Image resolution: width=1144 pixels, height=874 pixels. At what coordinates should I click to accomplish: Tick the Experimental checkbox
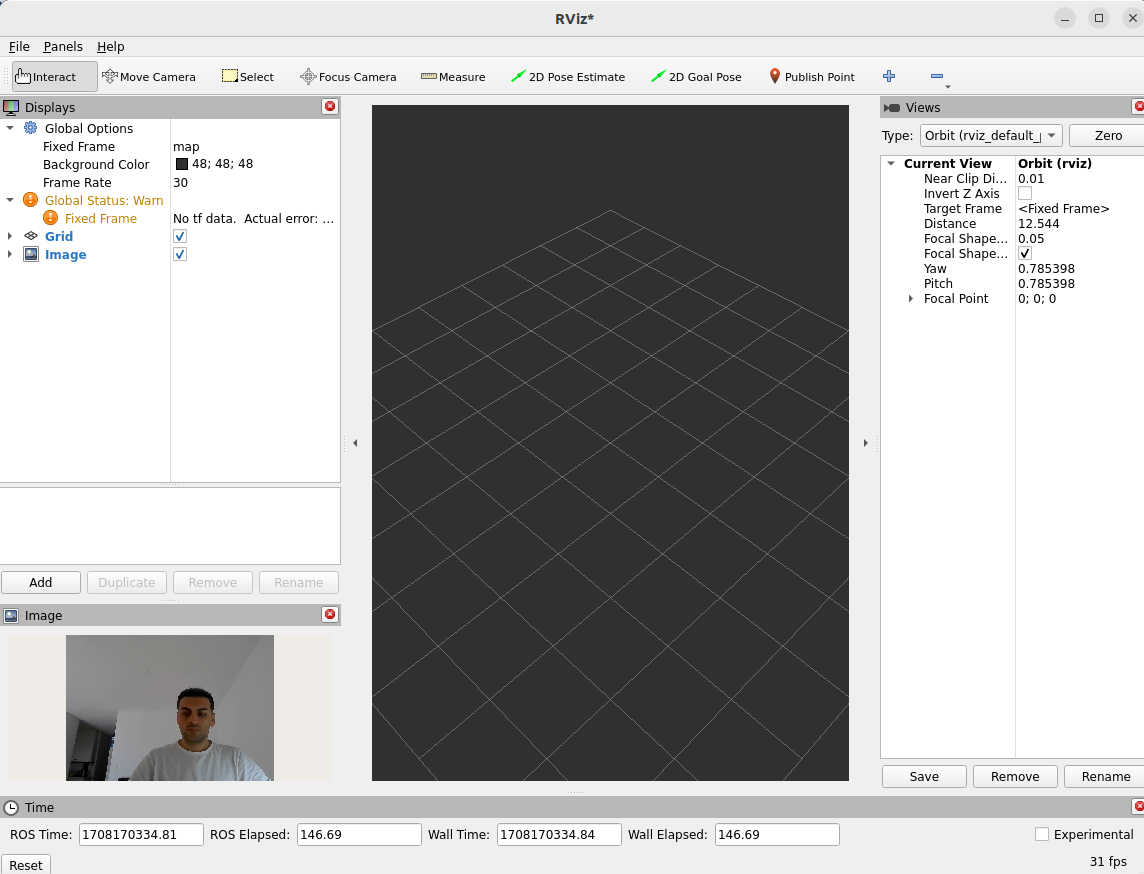point(1042,834)
